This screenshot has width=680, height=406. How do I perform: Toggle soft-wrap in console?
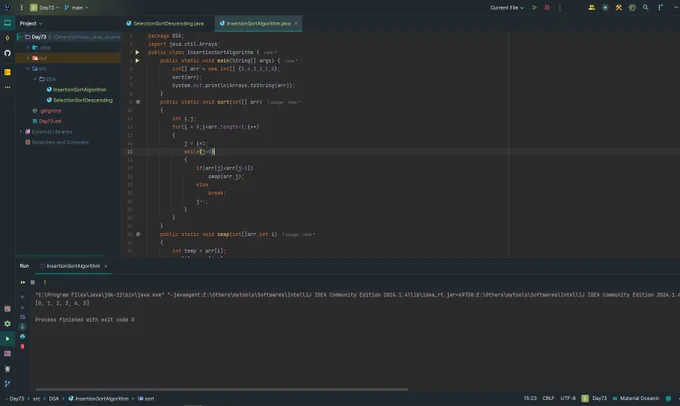coord(23,317)
